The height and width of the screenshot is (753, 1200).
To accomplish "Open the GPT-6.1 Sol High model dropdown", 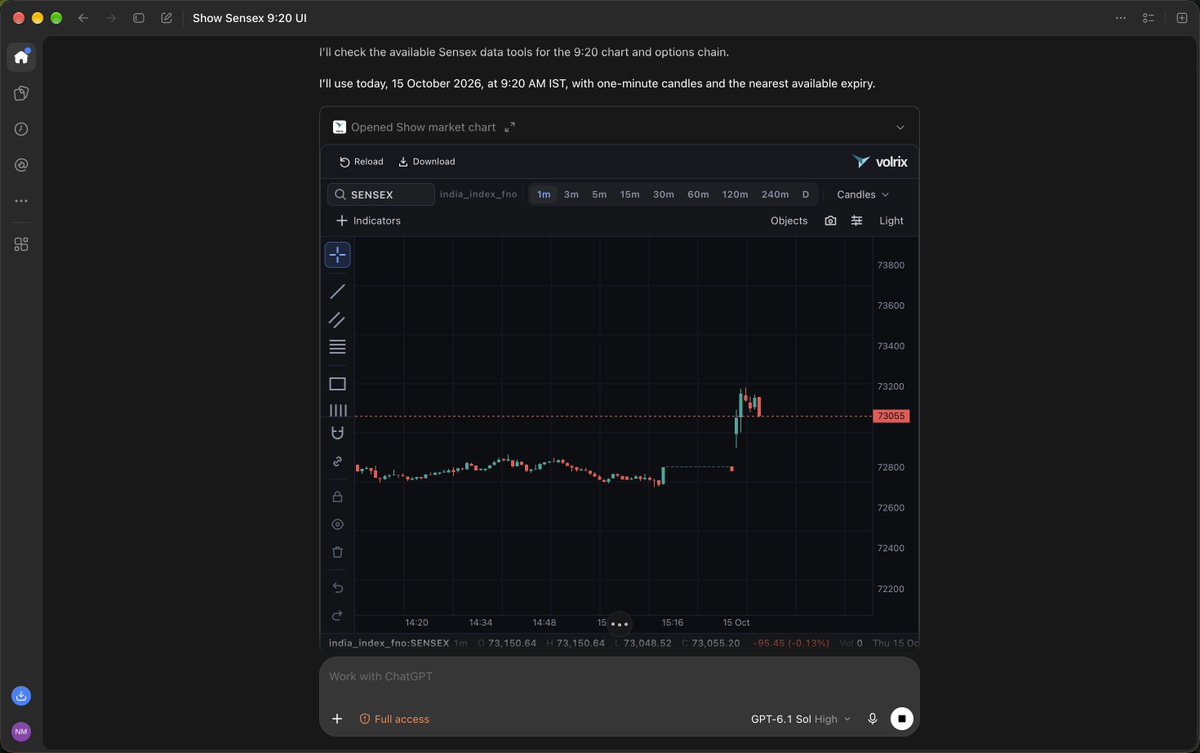I will click(x=801, y=719).
